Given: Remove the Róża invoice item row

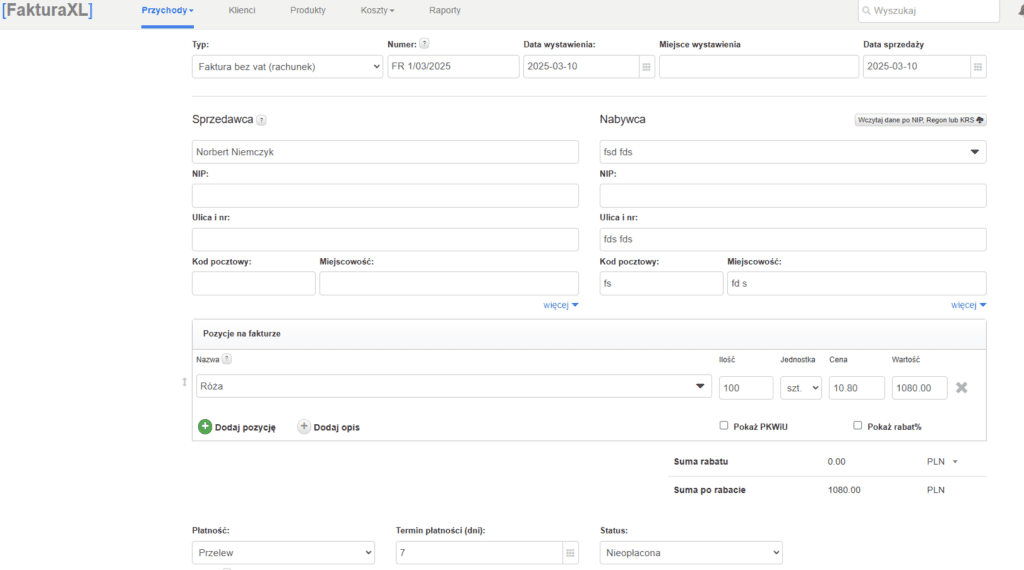Looking at the screenshot, I should pos(961,388).
